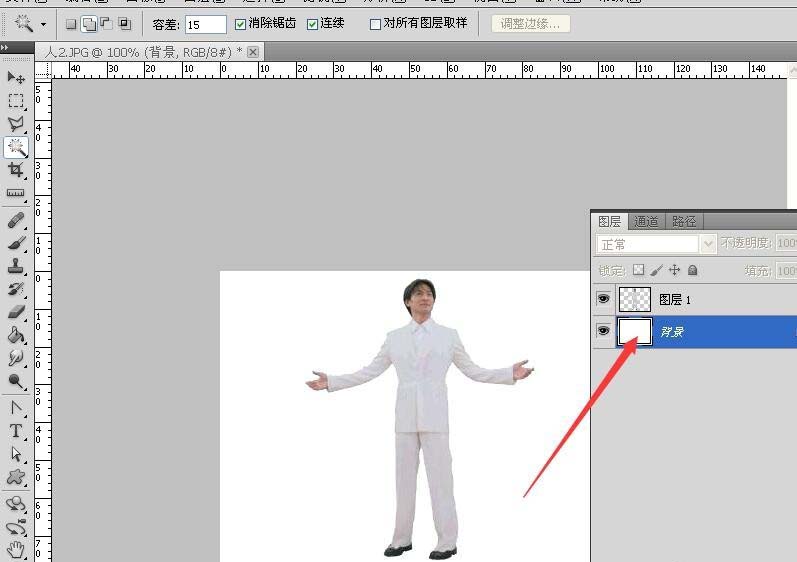Toggle lock transparent pixels icon

[x=638, y=270]
